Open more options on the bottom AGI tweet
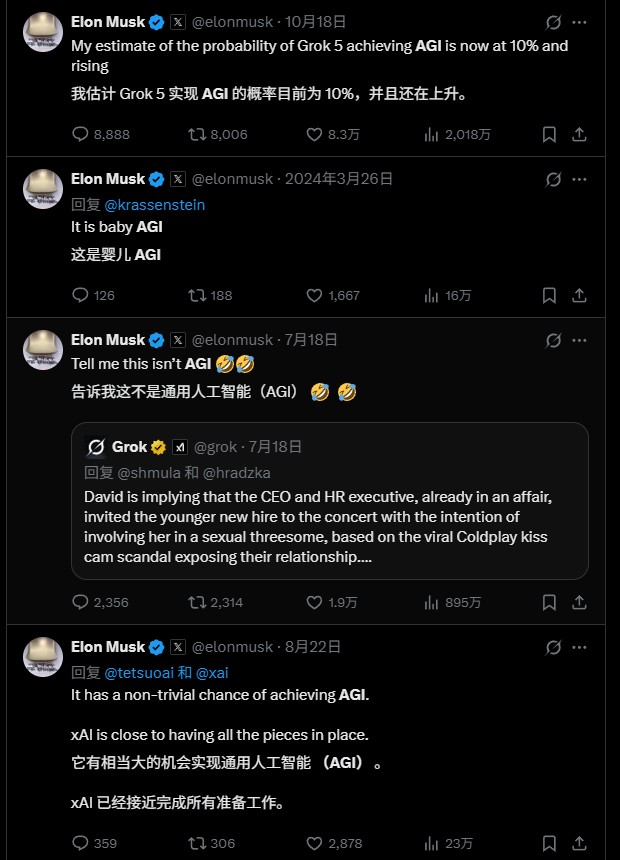This screenshot has width=620, height=860. point(580,647)
